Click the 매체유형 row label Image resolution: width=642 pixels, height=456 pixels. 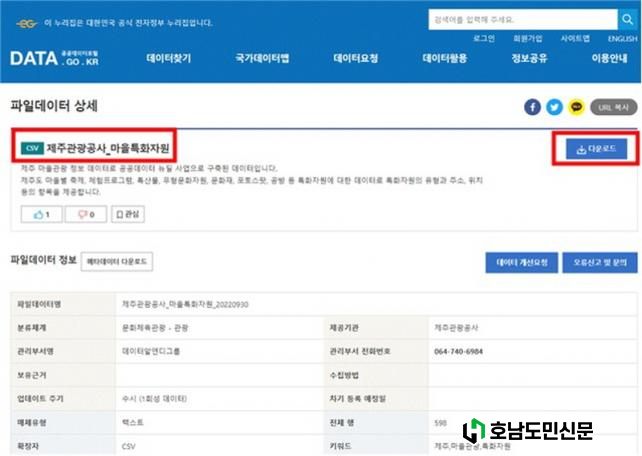(32, 422)
